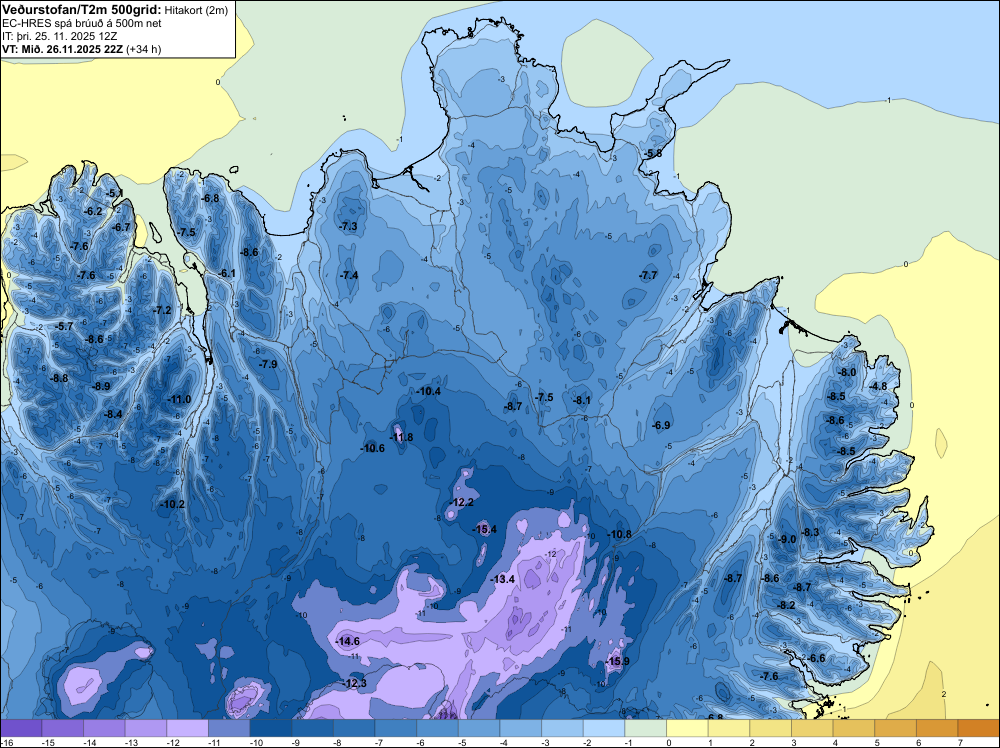Pick the legend swatch between -11 and -10
The width and height of the screenshot is (1000, 748).
click(x=229, y=728)
